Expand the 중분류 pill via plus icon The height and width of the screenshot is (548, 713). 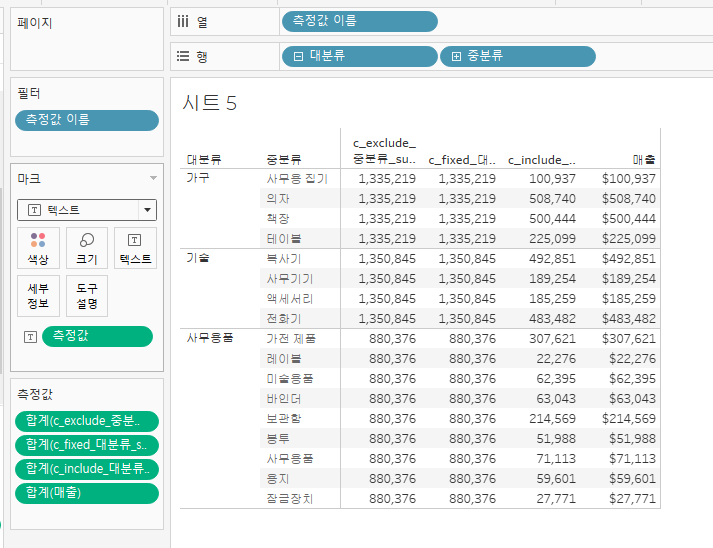(456, 56)
